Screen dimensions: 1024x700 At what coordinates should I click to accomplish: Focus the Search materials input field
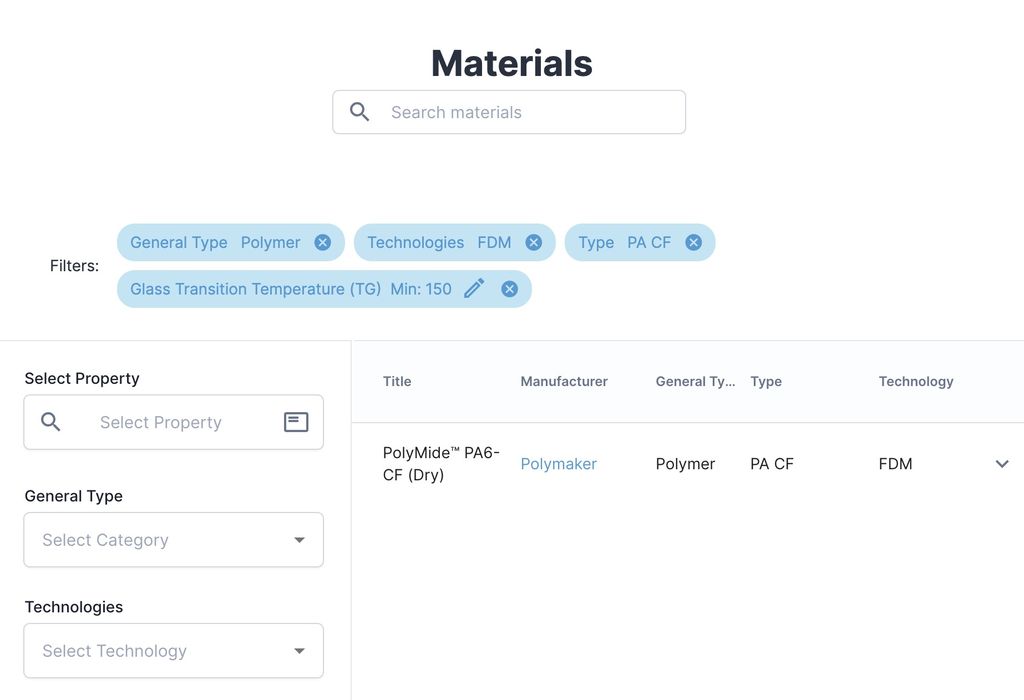point(530,112)
